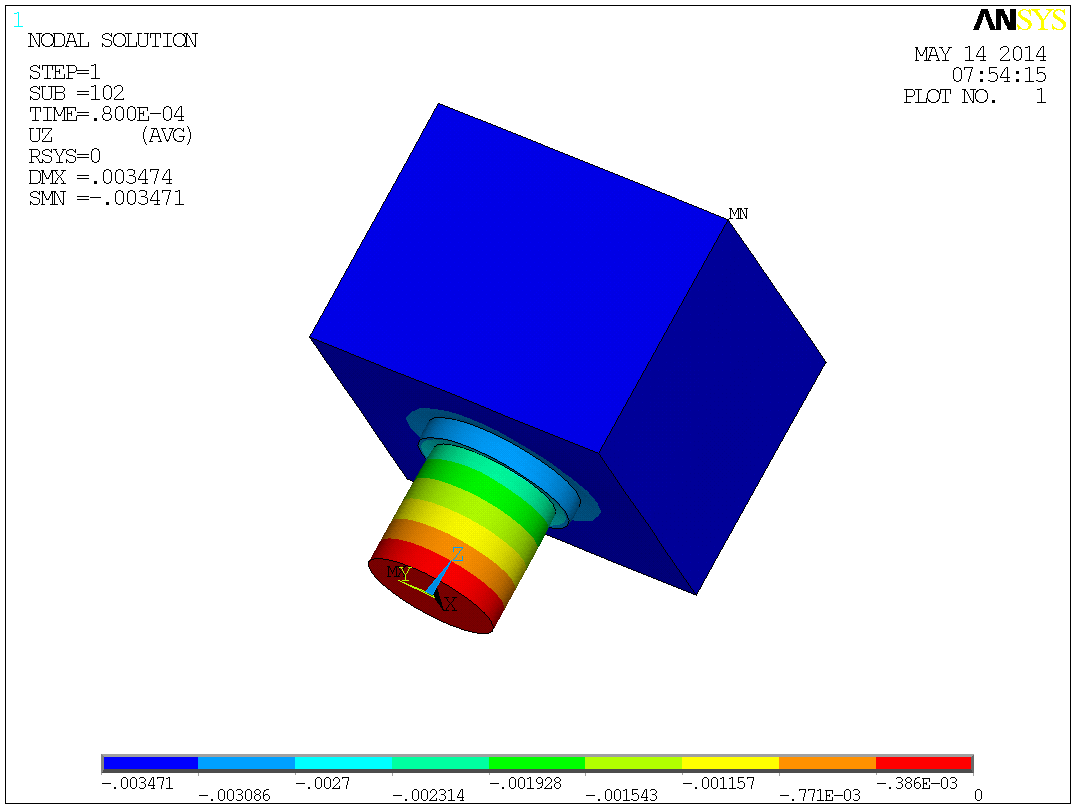Click the legend value '-.003471'

137,784
